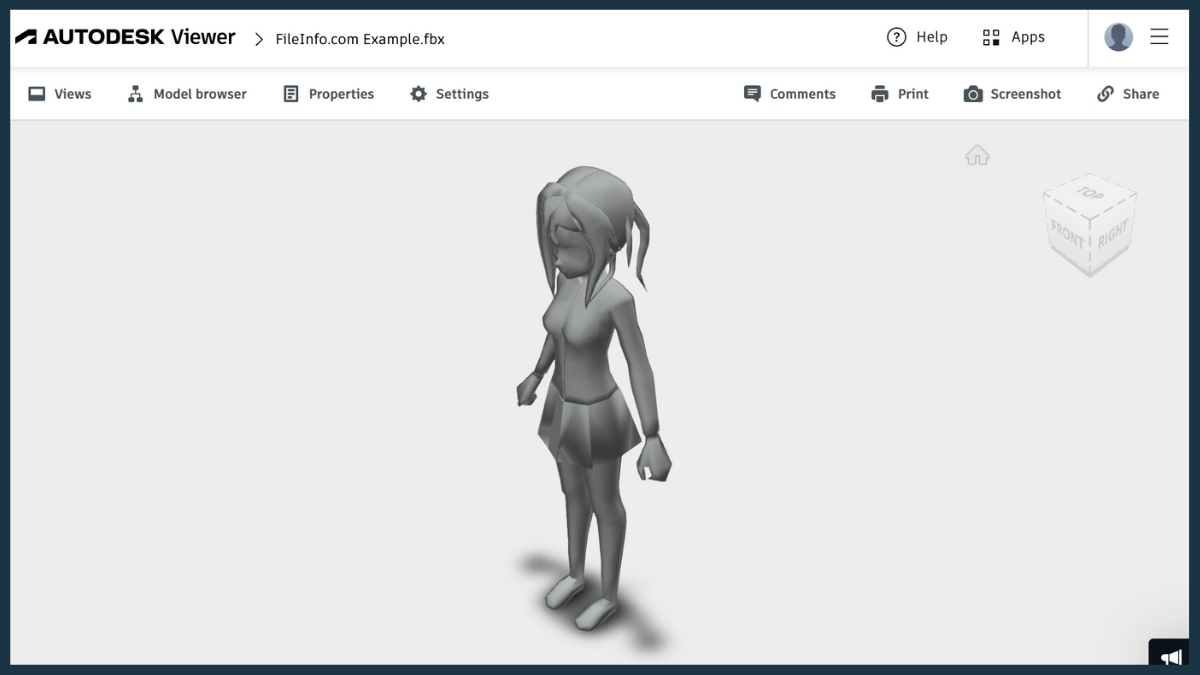Open the Comments panel
This screenshot has height=675, width=1200.
coord(790,94)
